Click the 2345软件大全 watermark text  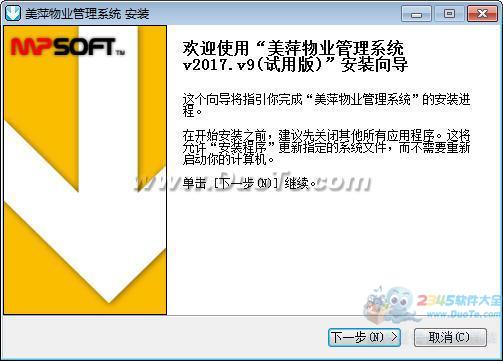point(459,301)
